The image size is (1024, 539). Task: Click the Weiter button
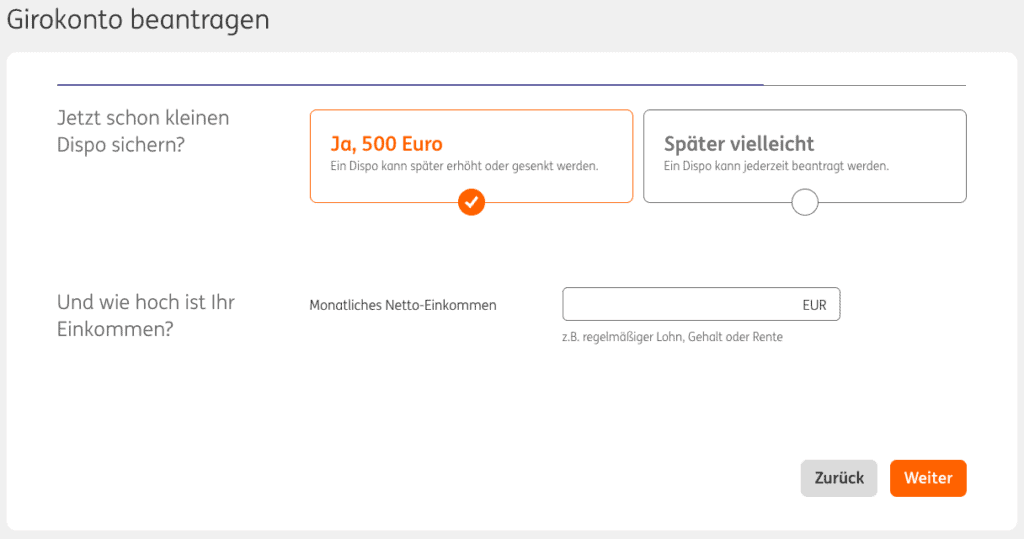click(928, 478)
